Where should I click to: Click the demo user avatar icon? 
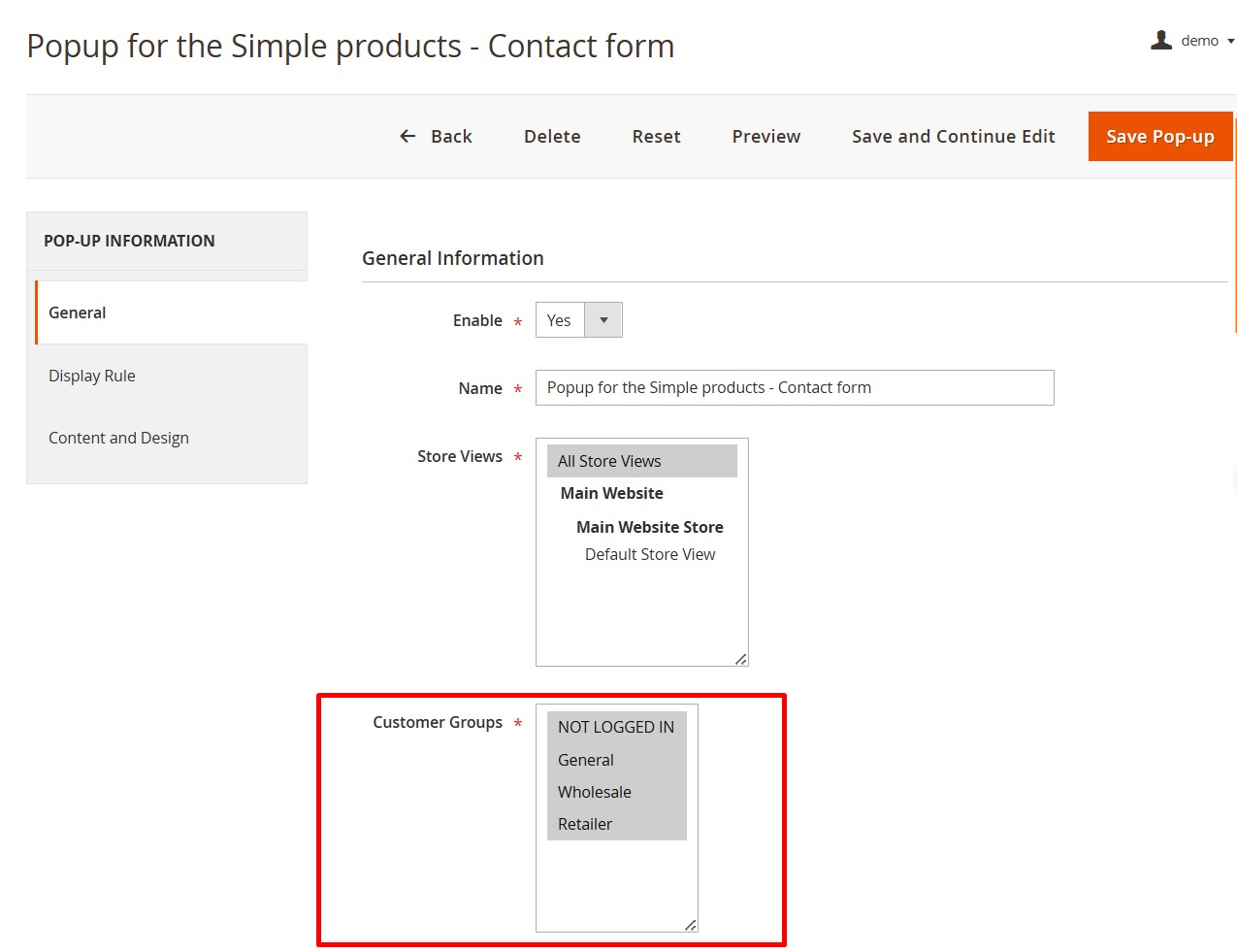(1160, 40)
